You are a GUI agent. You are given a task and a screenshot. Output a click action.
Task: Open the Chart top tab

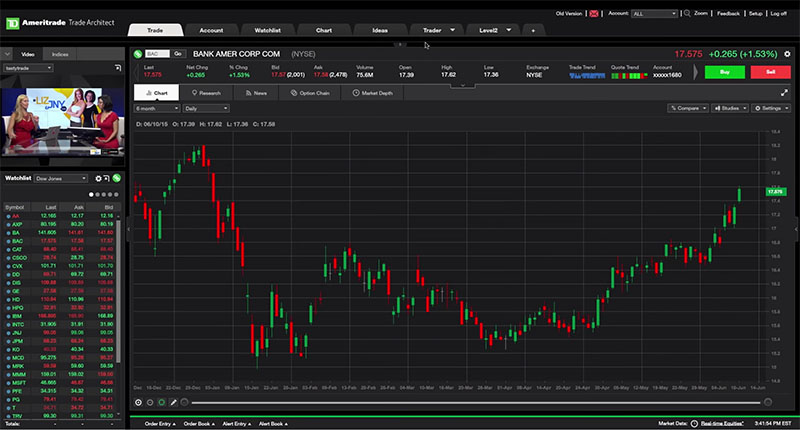pyautogui.click(x=323, y=30)
